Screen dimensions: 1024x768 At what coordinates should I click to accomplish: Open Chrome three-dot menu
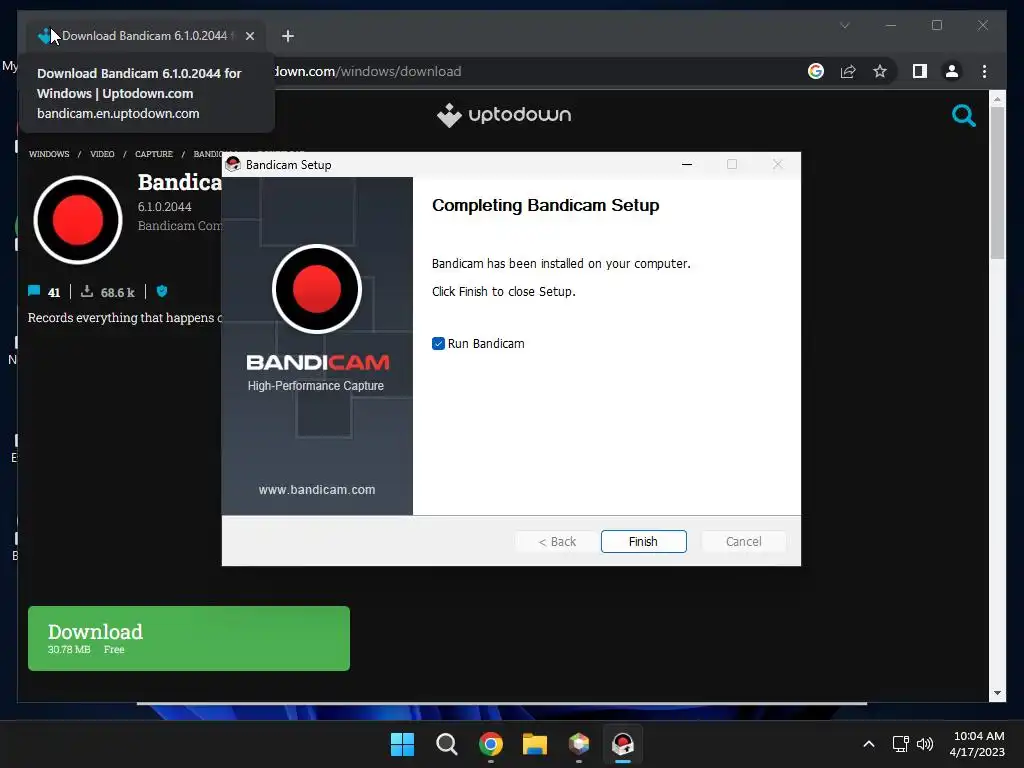point(984,71)
